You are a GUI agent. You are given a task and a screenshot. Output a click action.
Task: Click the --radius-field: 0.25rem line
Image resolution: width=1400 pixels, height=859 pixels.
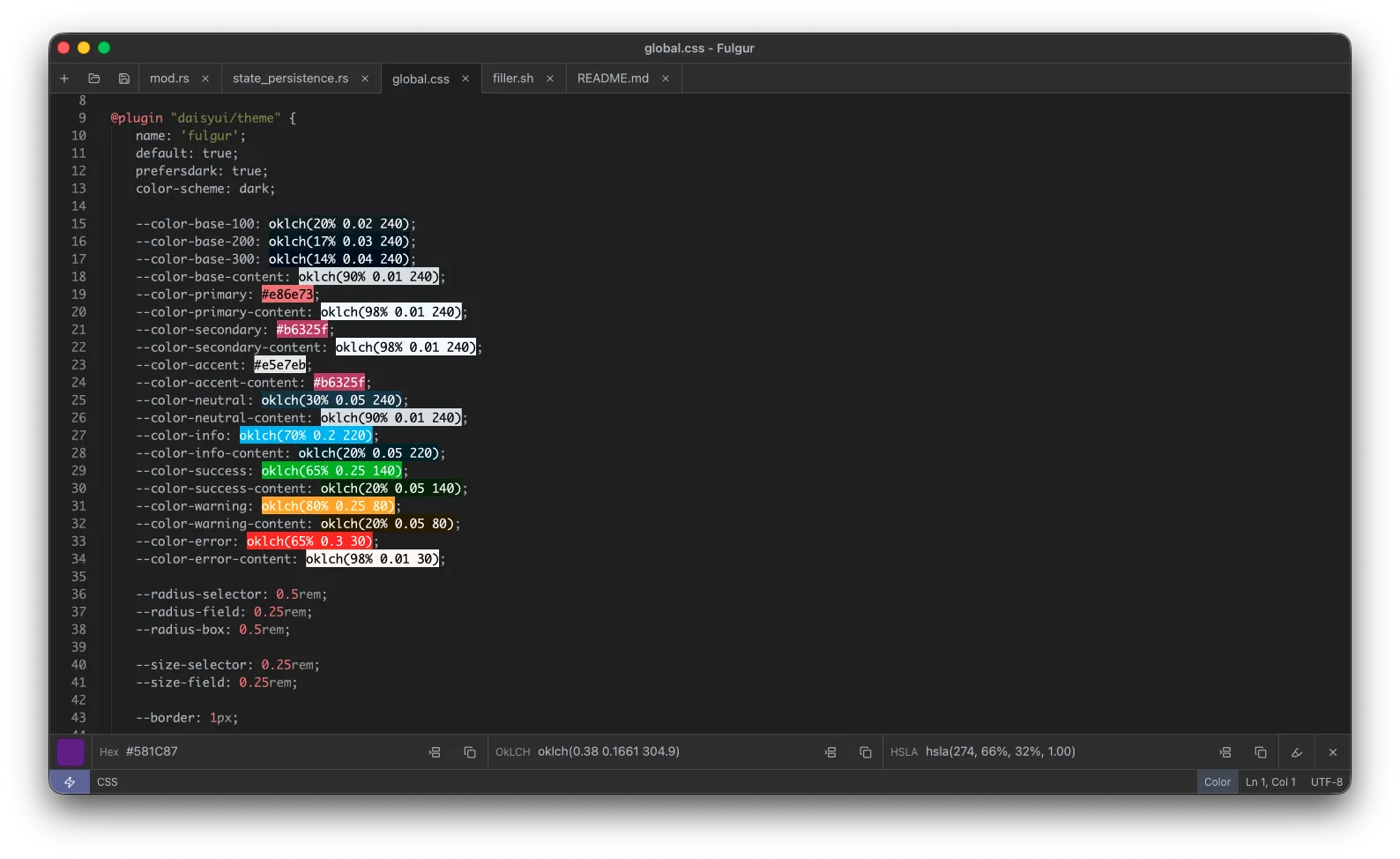tap(224, 612)
